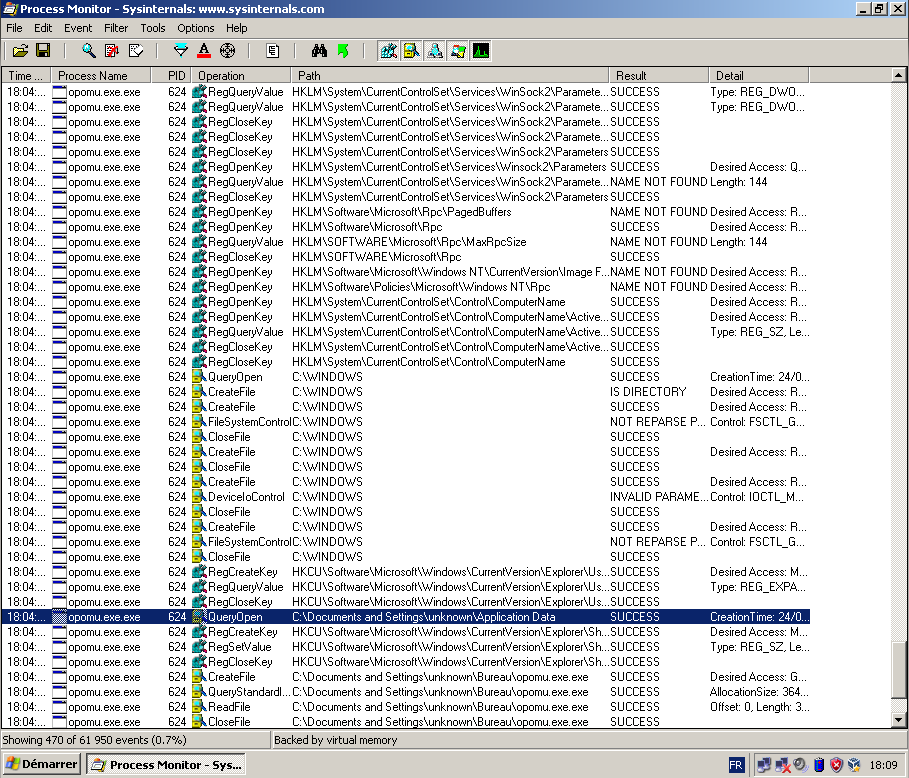Screen dimensions: 909x778
Task: Open the Highlight tool with red-underlined A
Action: (x=204, y=50)
